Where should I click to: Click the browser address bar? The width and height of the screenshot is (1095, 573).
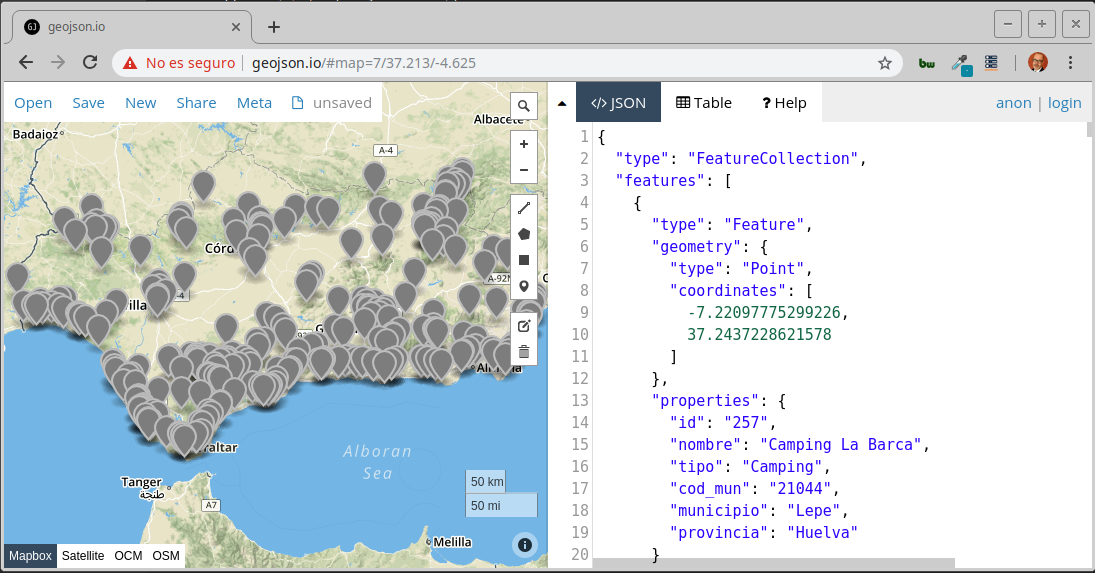560,62
